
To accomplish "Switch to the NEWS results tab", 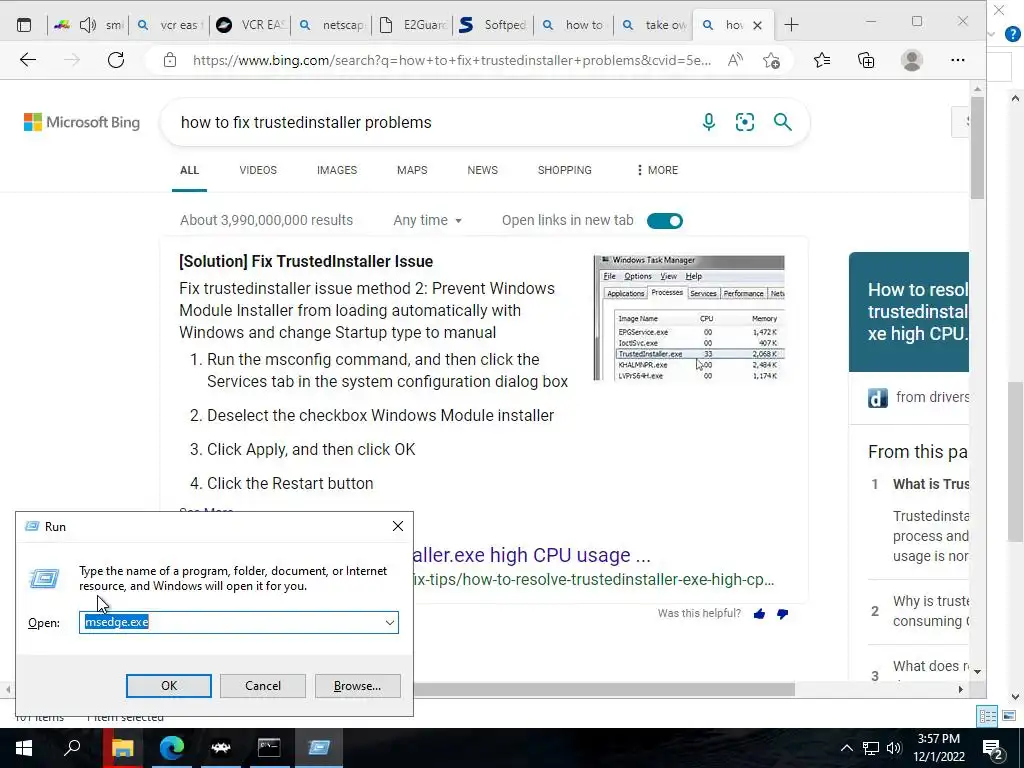I will click(483, 170).
